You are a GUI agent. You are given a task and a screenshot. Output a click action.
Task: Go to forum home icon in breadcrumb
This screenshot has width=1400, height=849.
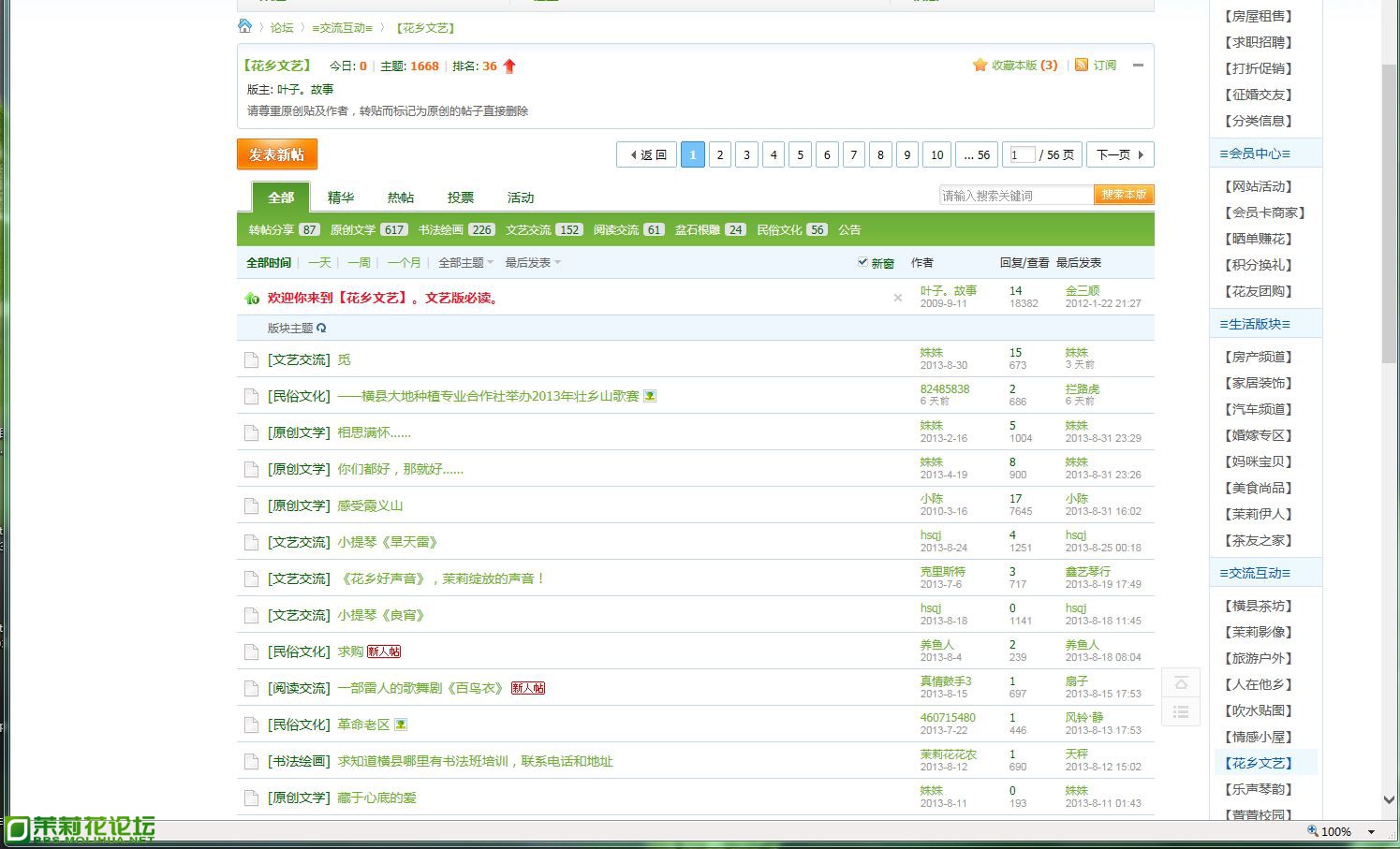(244, 26)
